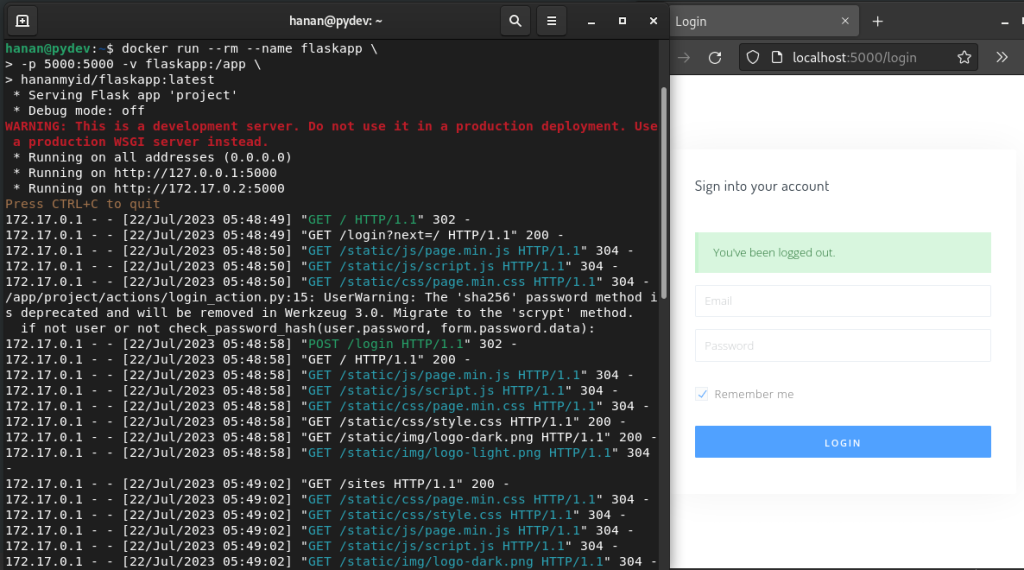Click the 'Press CTRL+C to quit' line
The width and height of the screenshot is (1024, 570).
[x=82, y=204]
